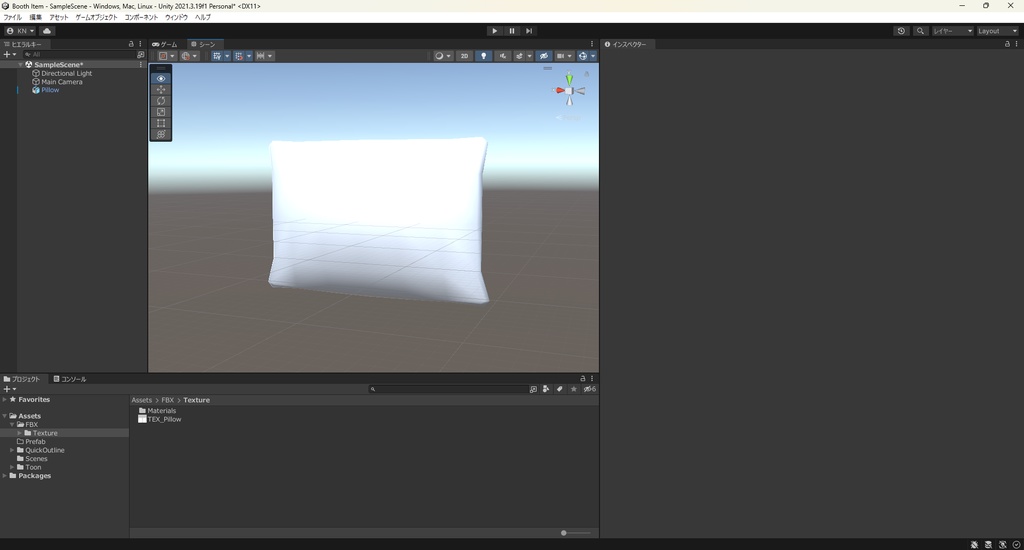
Task: Open the tool handle position dropdown
Action: [x=167, y=56]
